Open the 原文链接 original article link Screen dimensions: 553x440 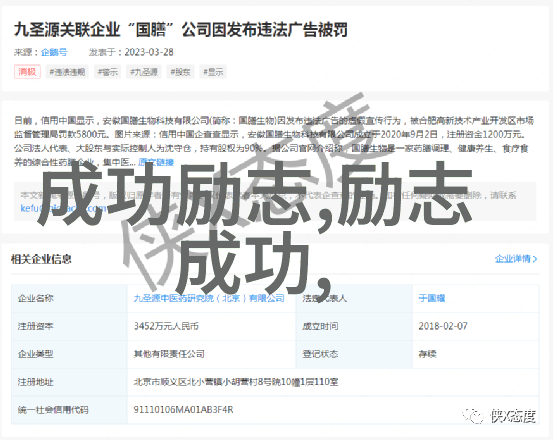[156, 162]
